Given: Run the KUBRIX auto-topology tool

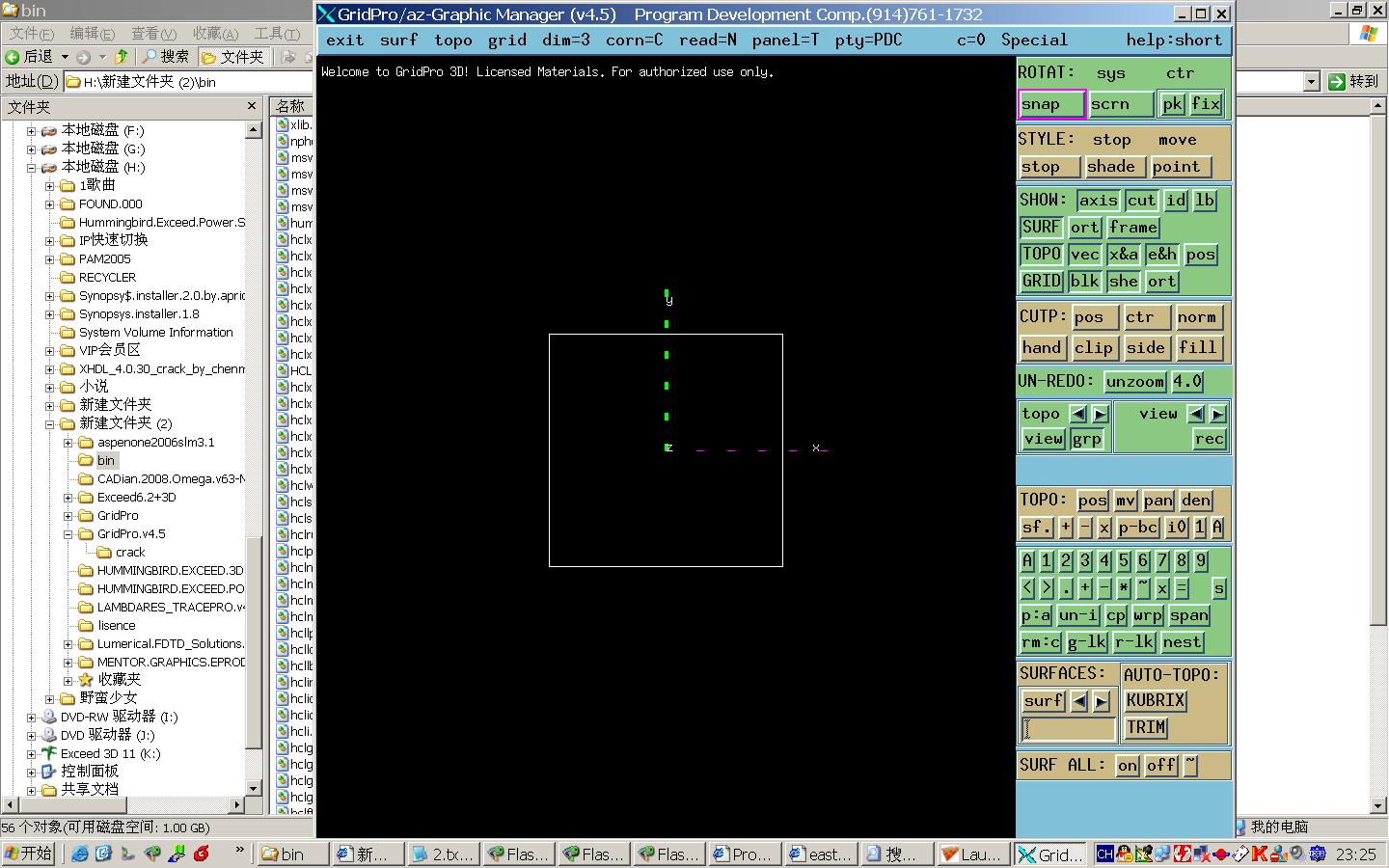Looking at the screenshot, I should [x=1155, y=700].
